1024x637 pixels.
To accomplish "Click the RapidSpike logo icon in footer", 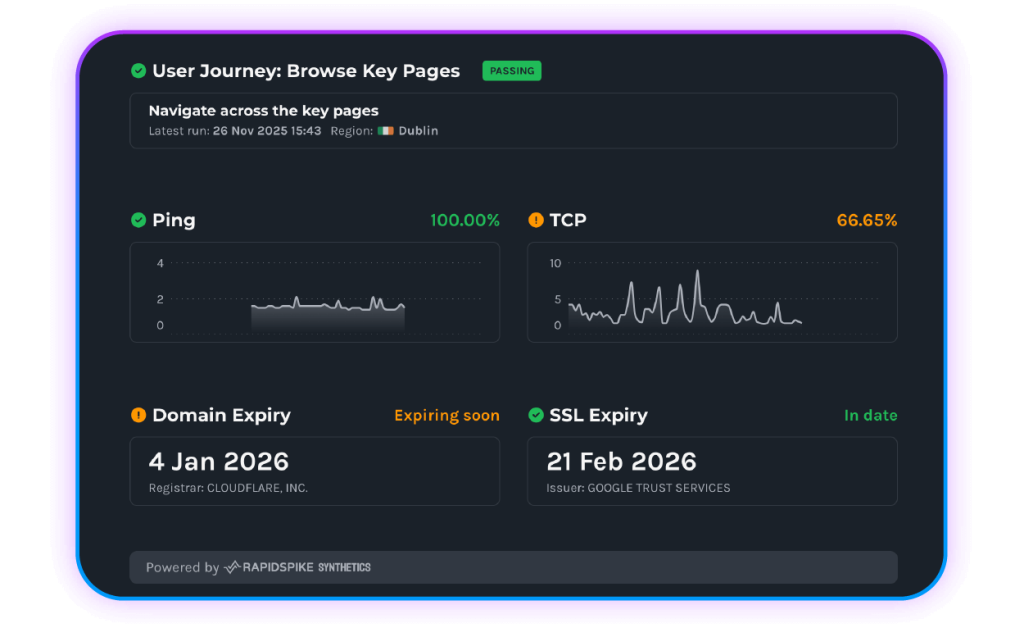I will [x=232, y=567].
